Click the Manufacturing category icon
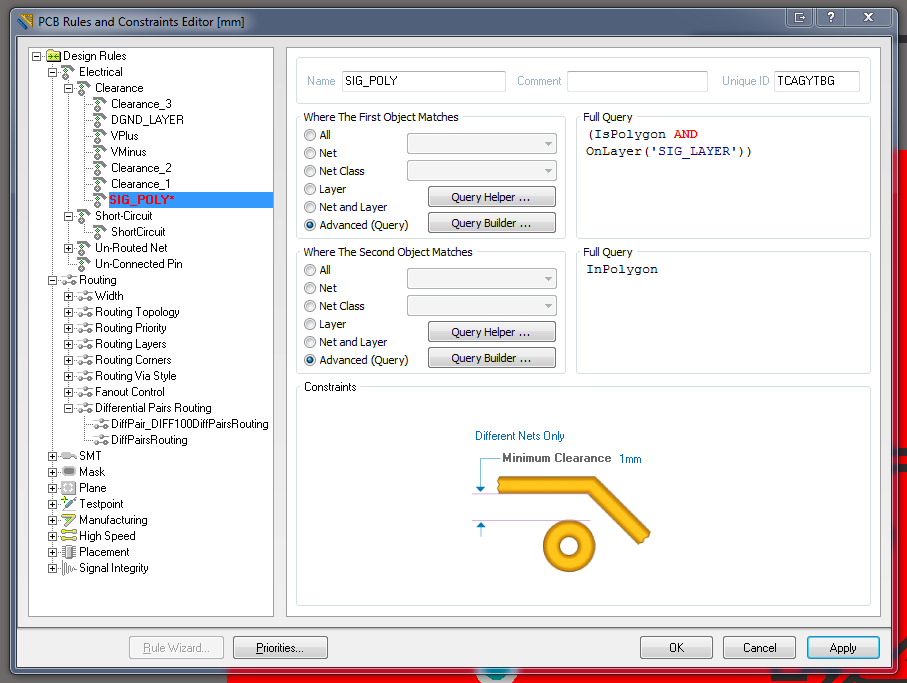The height and width of the screenshot is (683, 907). [x=69, y=520]
